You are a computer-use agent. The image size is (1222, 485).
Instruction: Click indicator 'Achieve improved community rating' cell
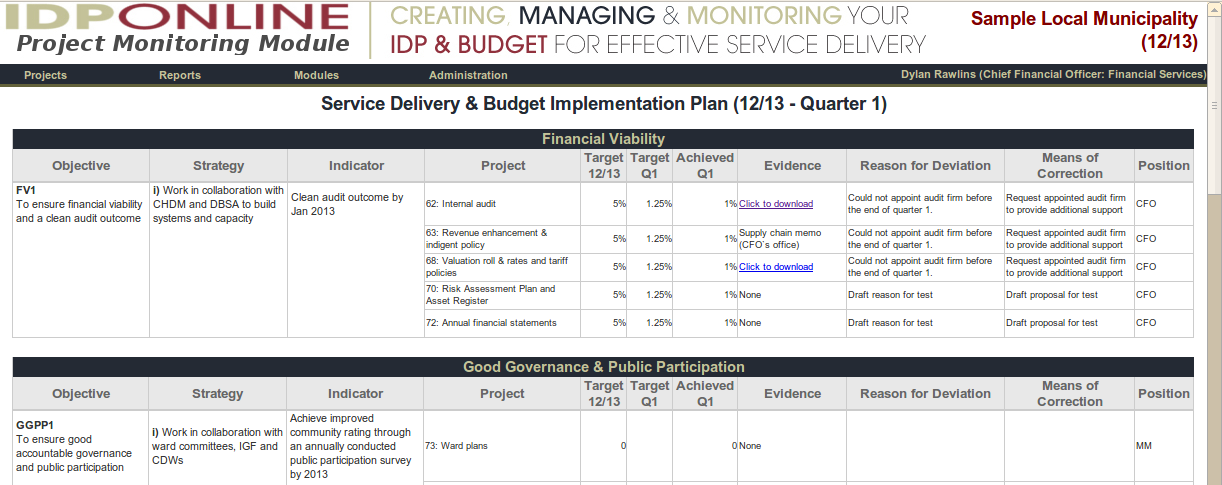tap(355, 446)
